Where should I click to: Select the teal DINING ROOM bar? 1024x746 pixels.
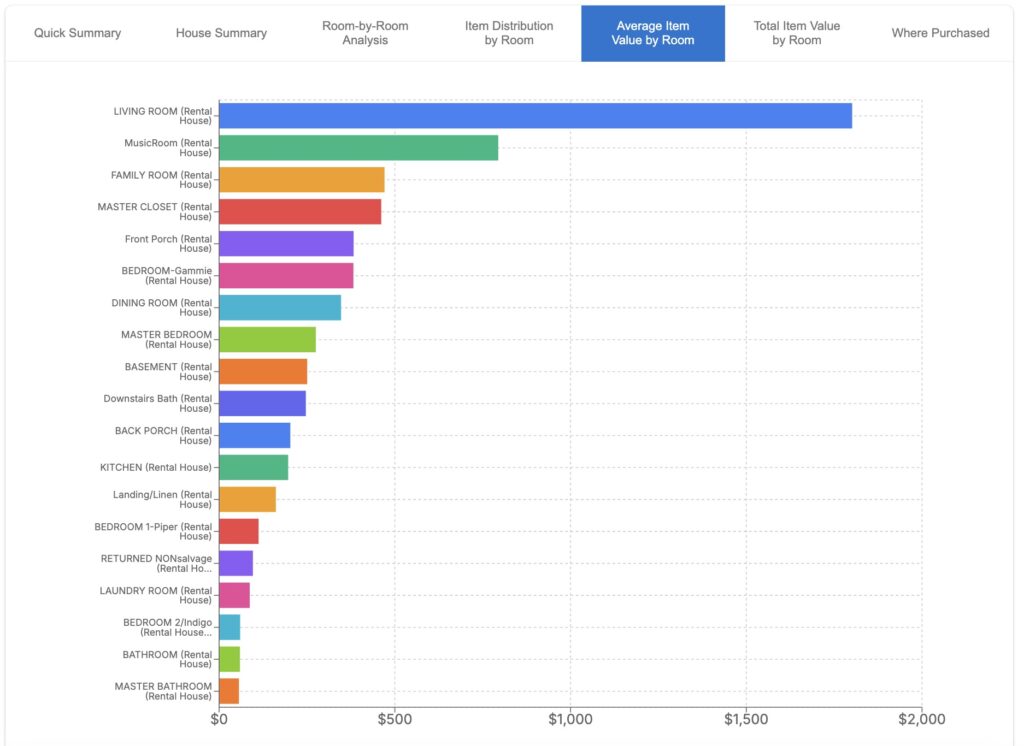(280, 308)
